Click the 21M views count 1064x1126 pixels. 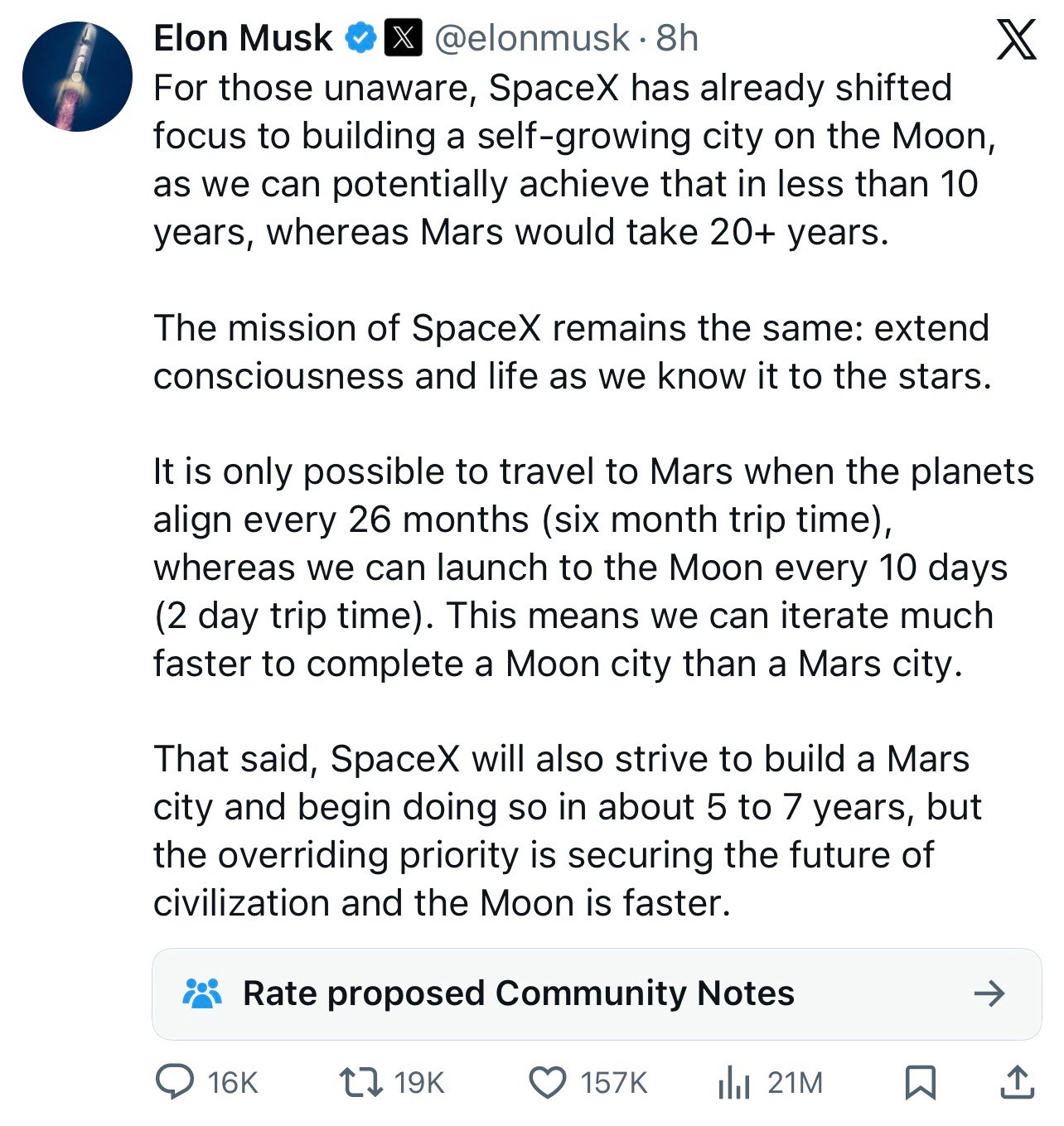[795, 1083]
